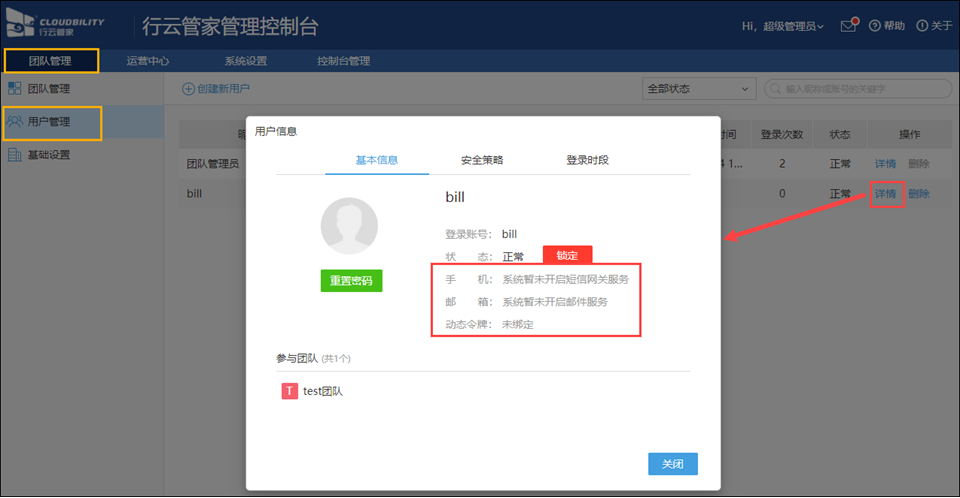Click the 用户管理 sidebar users icon
Image resolution: width=960 pixels, height=498 pixels.
click(x=15, y=122)
